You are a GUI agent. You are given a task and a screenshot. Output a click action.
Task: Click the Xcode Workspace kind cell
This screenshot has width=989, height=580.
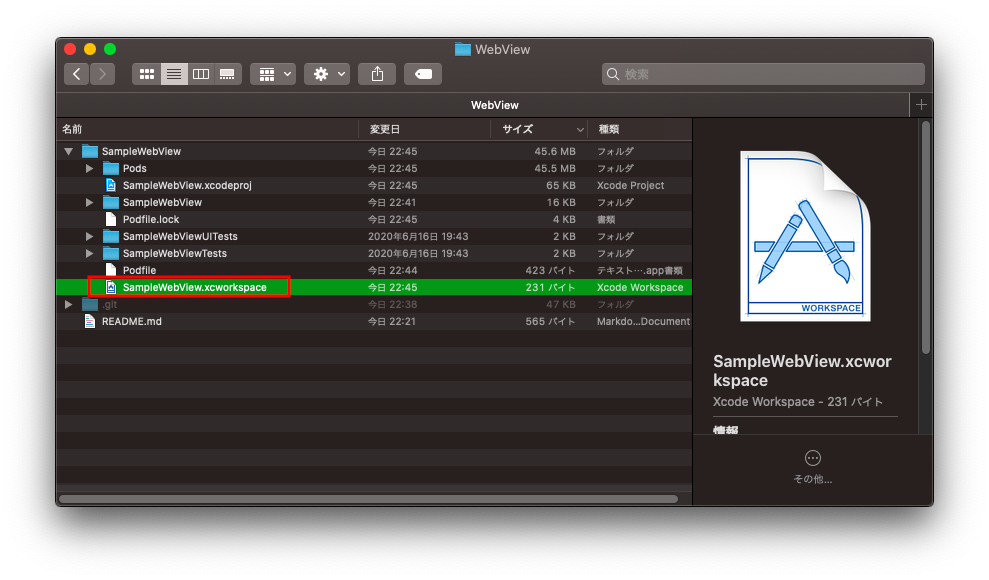[640, 287]
